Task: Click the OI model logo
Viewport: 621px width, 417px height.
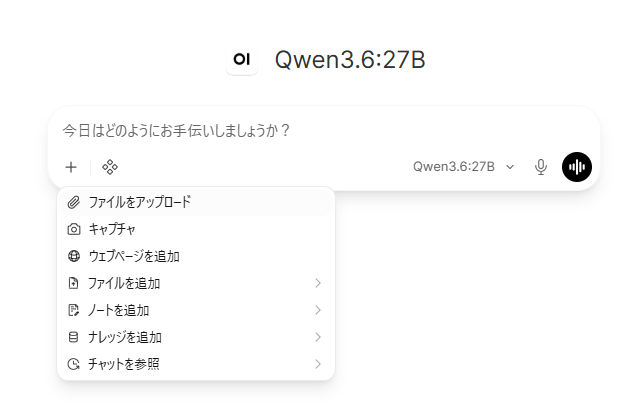Action: [242, 59]
